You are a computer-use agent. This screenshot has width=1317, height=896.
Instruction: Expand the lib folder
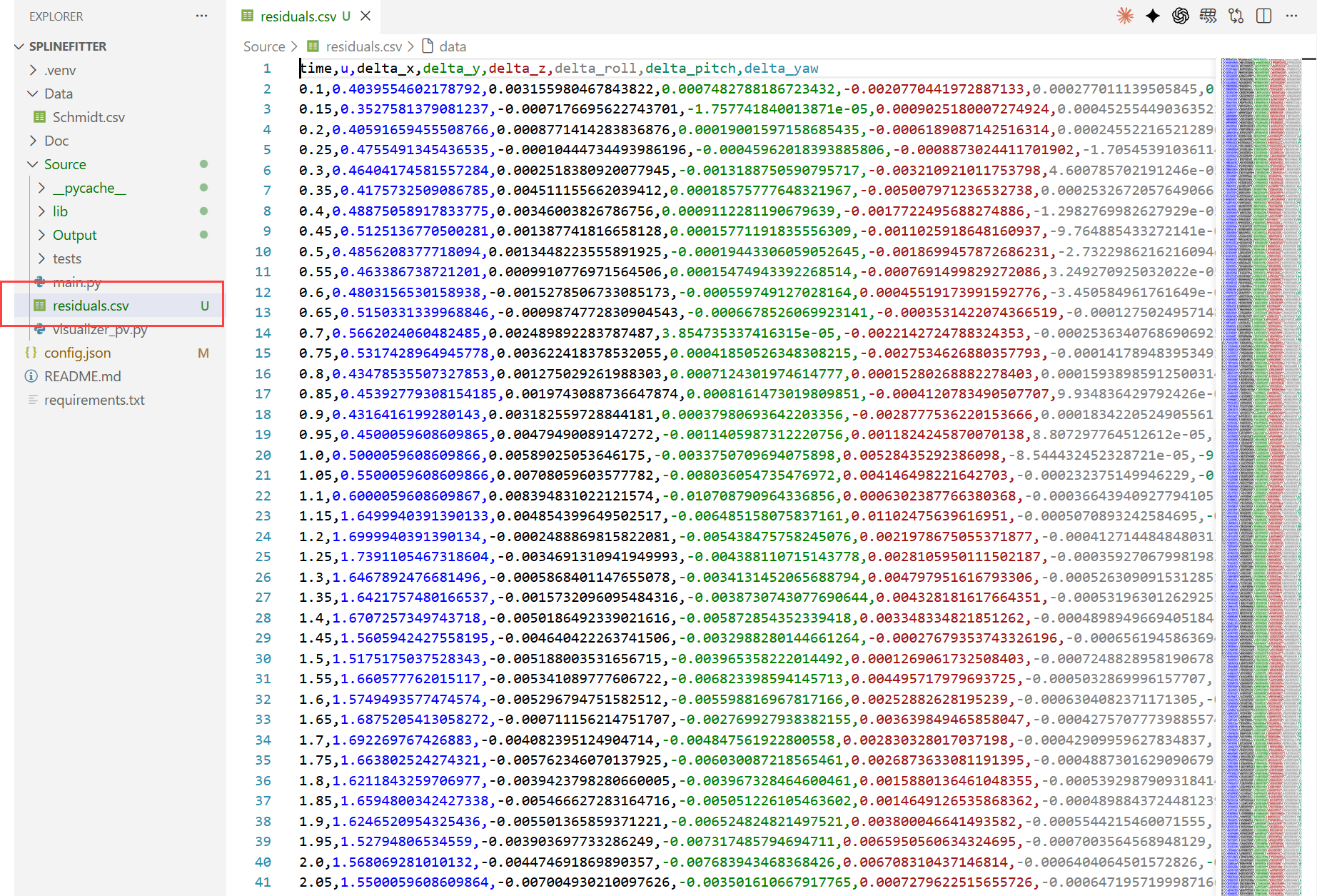tap(60, 211)
